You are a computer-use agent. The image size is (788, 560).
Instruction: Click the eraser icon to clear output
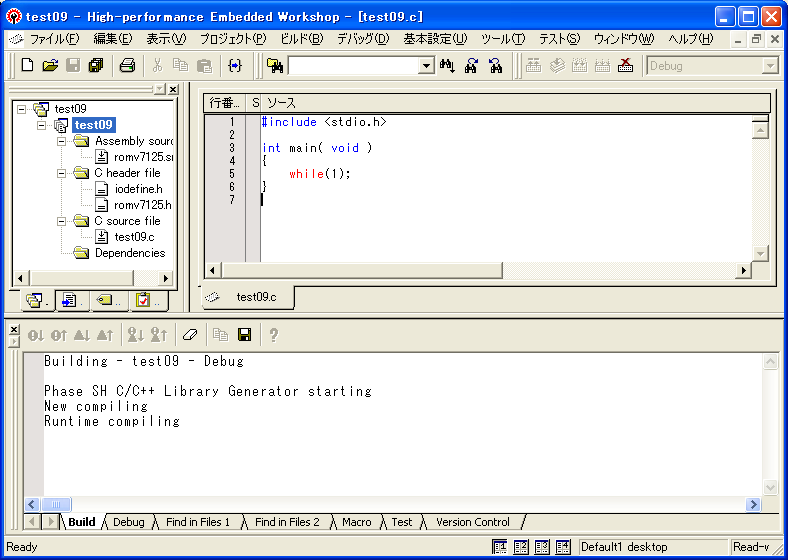[x=190, y=335]
